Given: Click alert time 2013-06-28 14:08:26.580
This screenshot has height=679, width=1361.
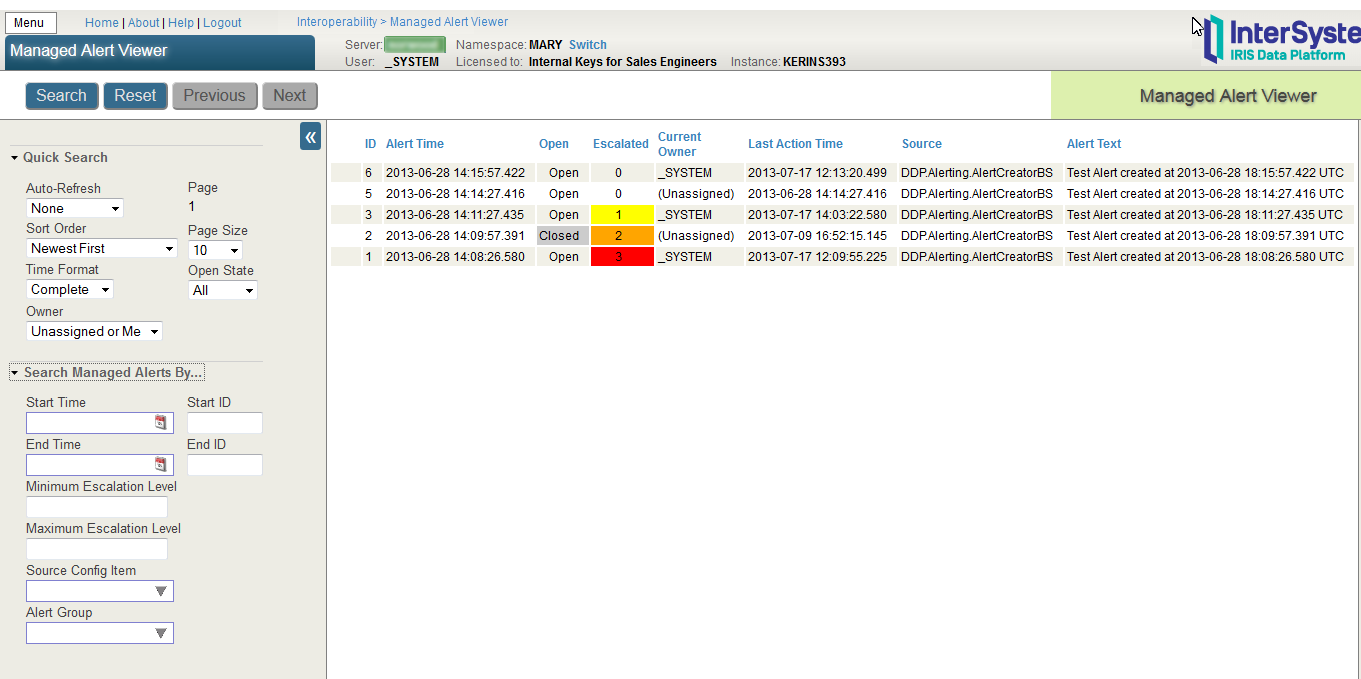Looking at the screenshot, I should coord(455,257).
